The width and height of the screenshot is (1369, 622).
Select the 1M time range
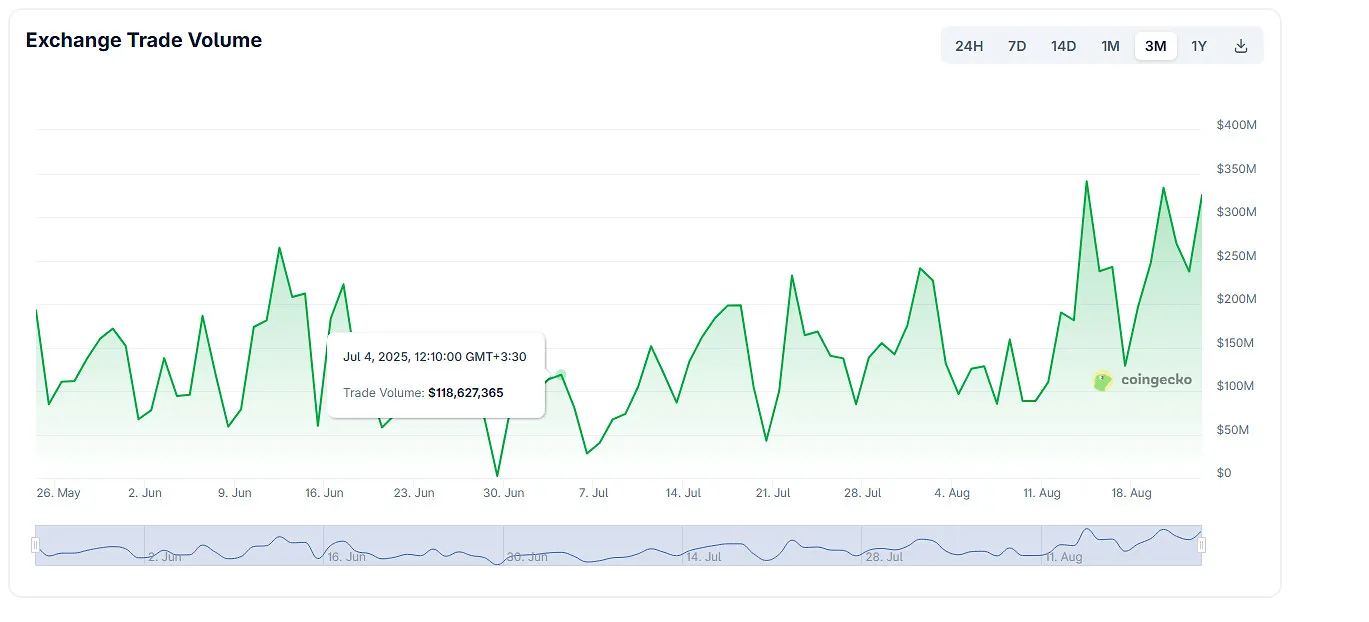[x=1110, y=46]
